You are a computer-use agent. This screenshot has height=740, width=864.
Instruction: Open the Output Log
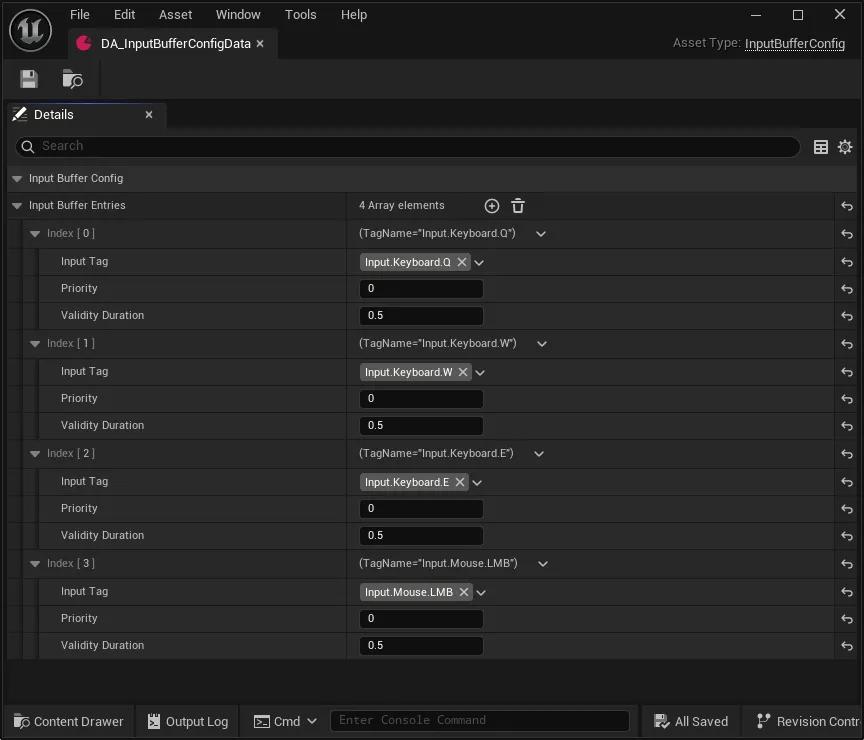[x=188, y=721]
